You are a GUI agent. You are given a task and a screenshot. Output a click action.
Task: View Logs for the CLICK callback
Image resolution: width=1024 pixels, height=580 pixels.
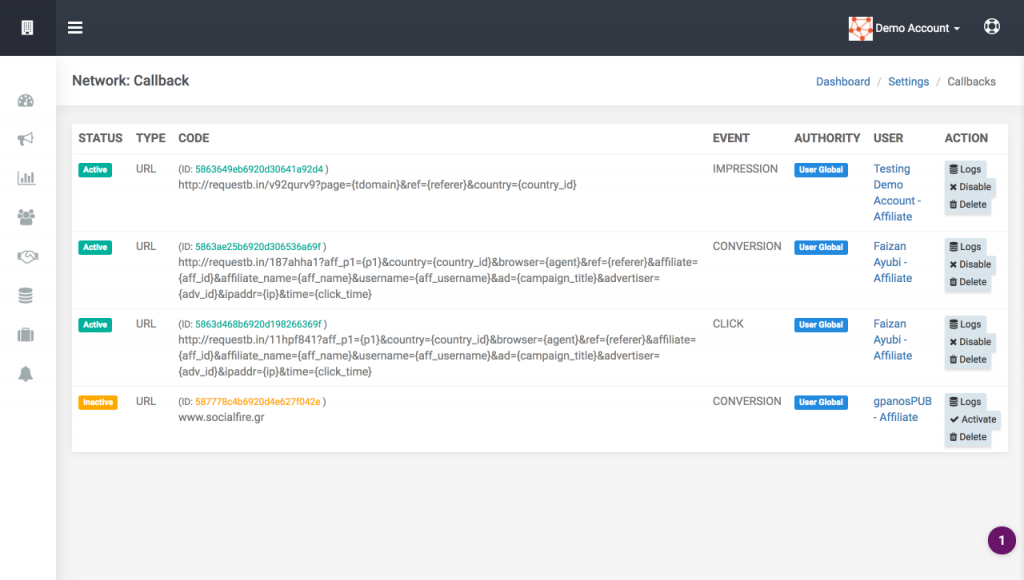(965, 324)
